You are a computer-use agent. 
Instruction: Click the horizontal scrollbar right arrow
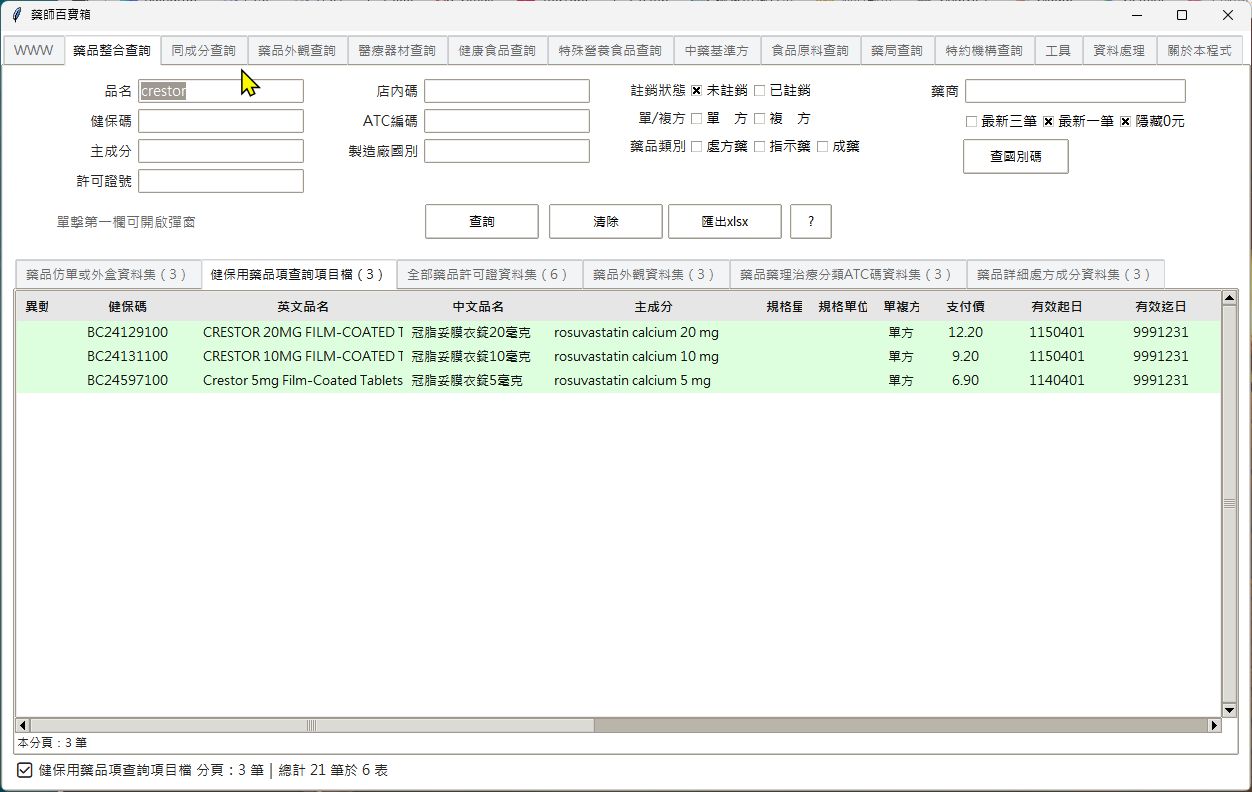tap(1215, 725)
